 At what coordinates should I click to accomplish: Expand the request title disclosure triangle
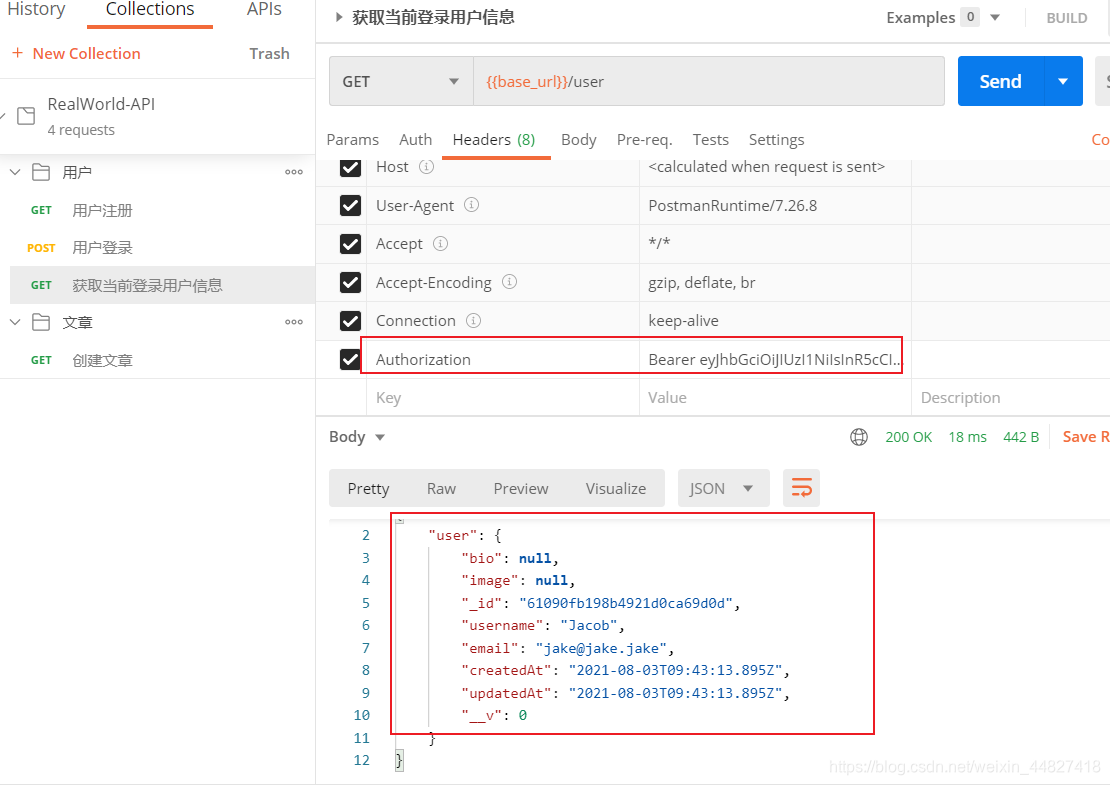pos(339,17)
